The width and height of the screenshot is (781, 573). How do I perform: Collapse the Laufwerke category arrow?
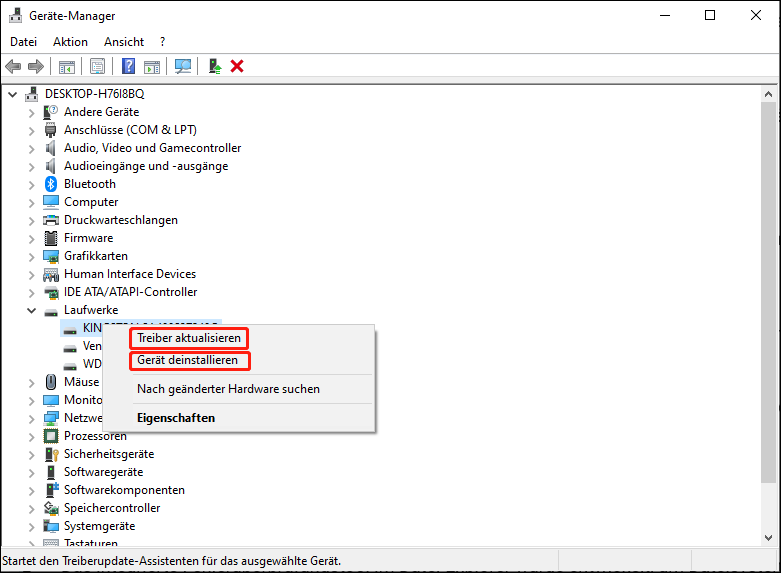[x=31, y=310]
